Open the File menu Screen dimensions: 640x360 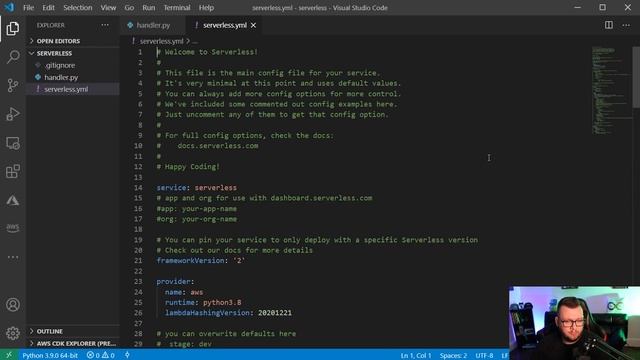pyautogui.click(x=29, y=8)
